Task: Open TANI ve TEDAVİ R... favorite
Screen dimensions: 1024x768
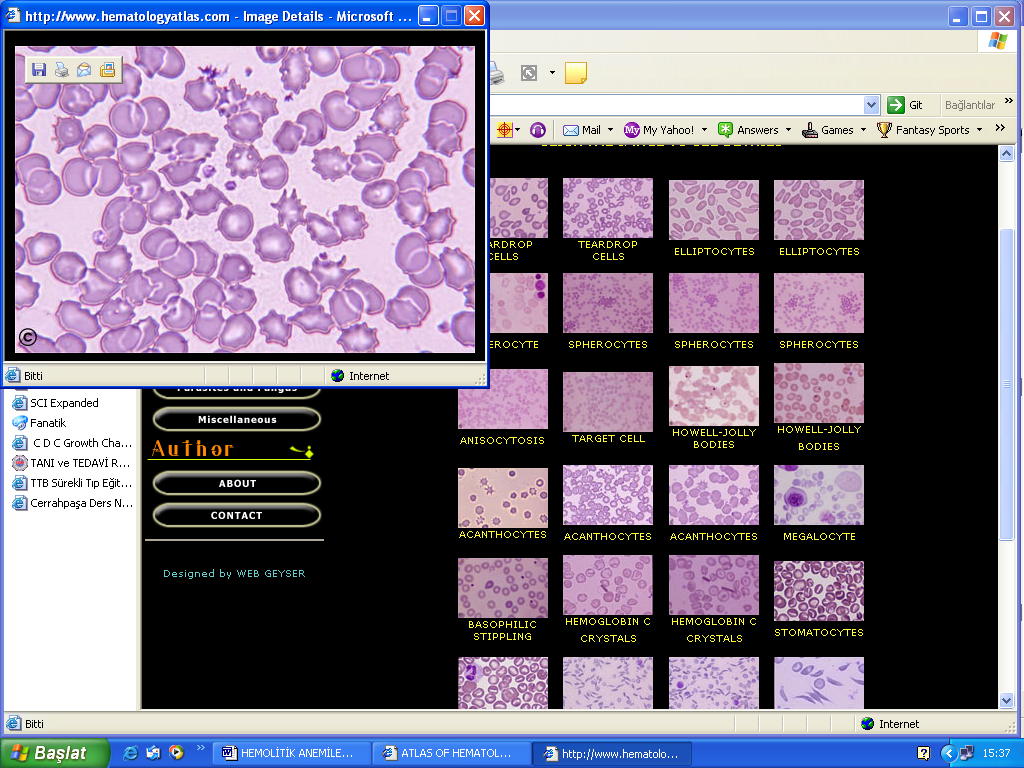Action: click(x=72, y=463)
